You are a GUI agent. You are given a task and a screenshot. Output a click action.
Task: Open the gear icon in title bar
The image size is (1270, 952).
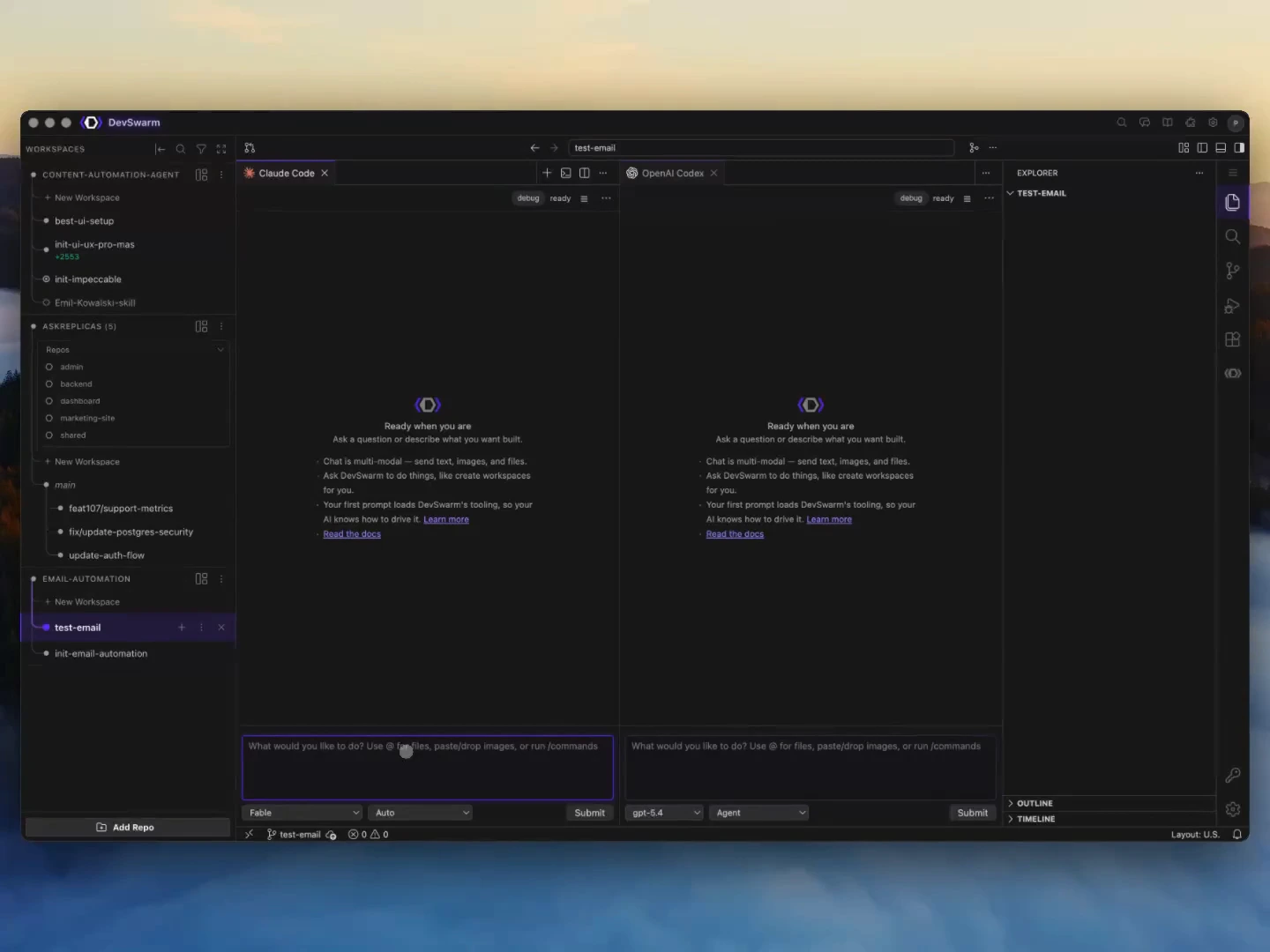pyautogui.click(x=1213, y=123)
